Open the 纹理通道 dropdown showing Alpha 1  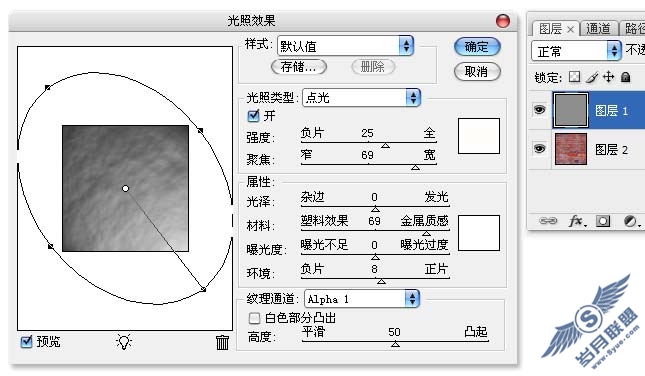(x=362, y=299)
